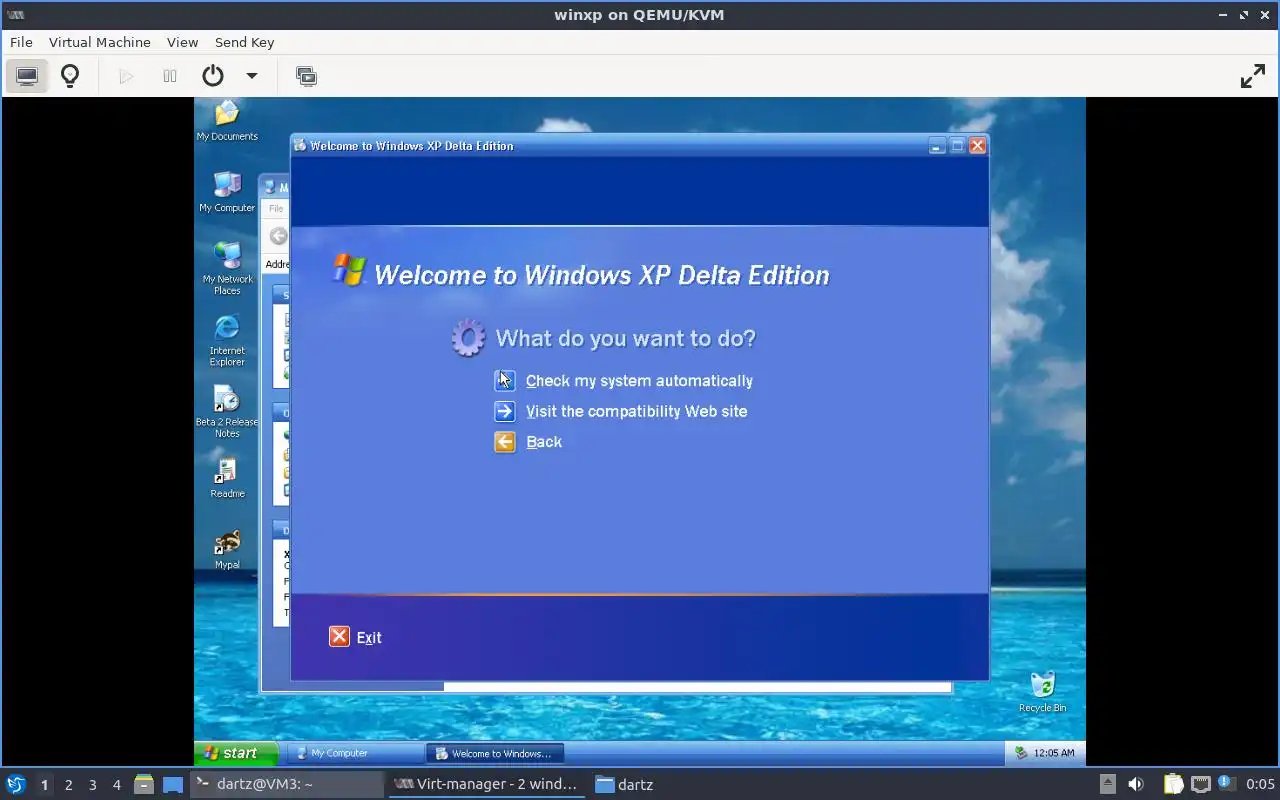This screenshot has width=1280, height=800.
Task: Show virtual hardware details lightbulb icon
Action: [x=70, y=76]
